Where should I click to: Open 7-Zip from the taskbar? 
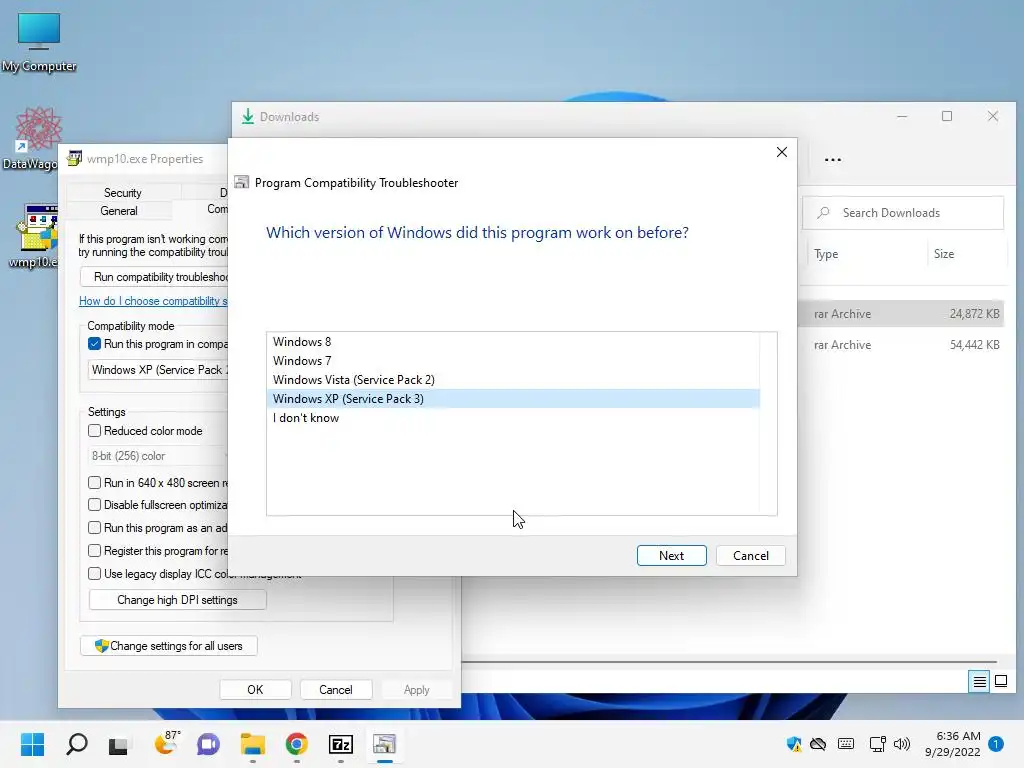point(341,744)
